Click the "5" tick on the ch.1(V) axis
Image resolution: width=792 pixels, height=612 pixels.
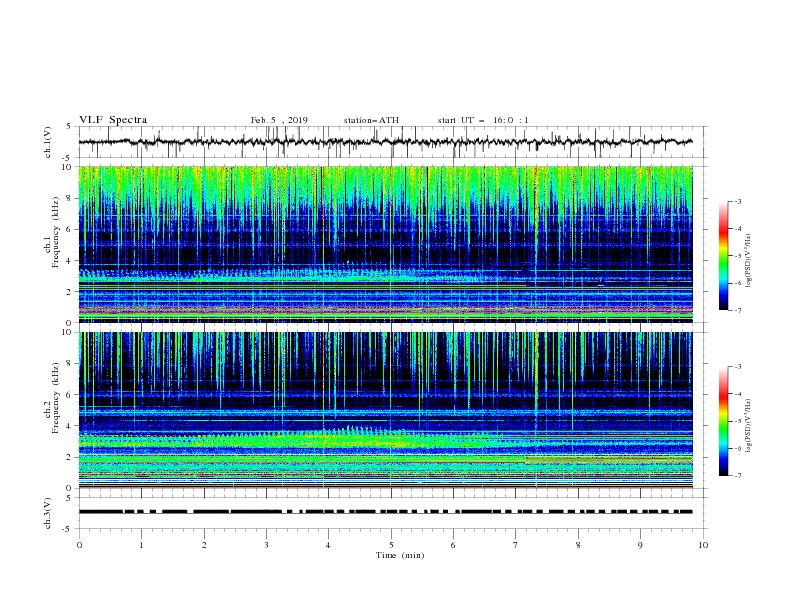click(69, 126)
